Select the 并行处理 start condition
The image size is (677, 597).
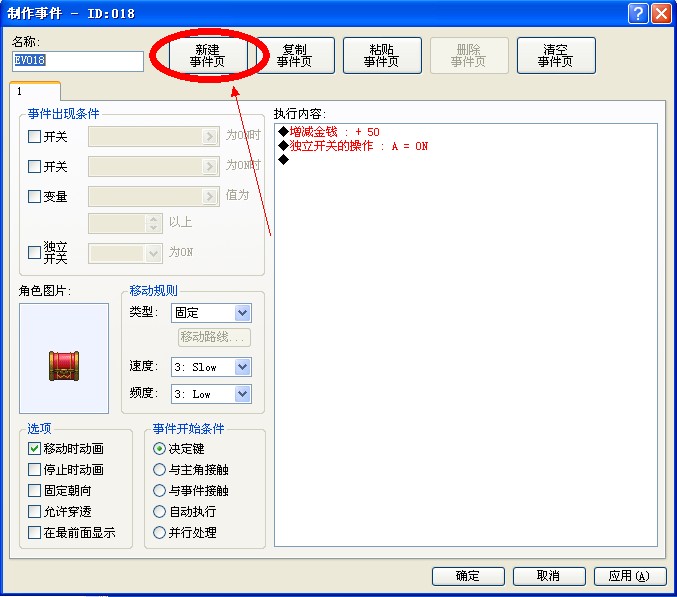[x=159, y=533]
